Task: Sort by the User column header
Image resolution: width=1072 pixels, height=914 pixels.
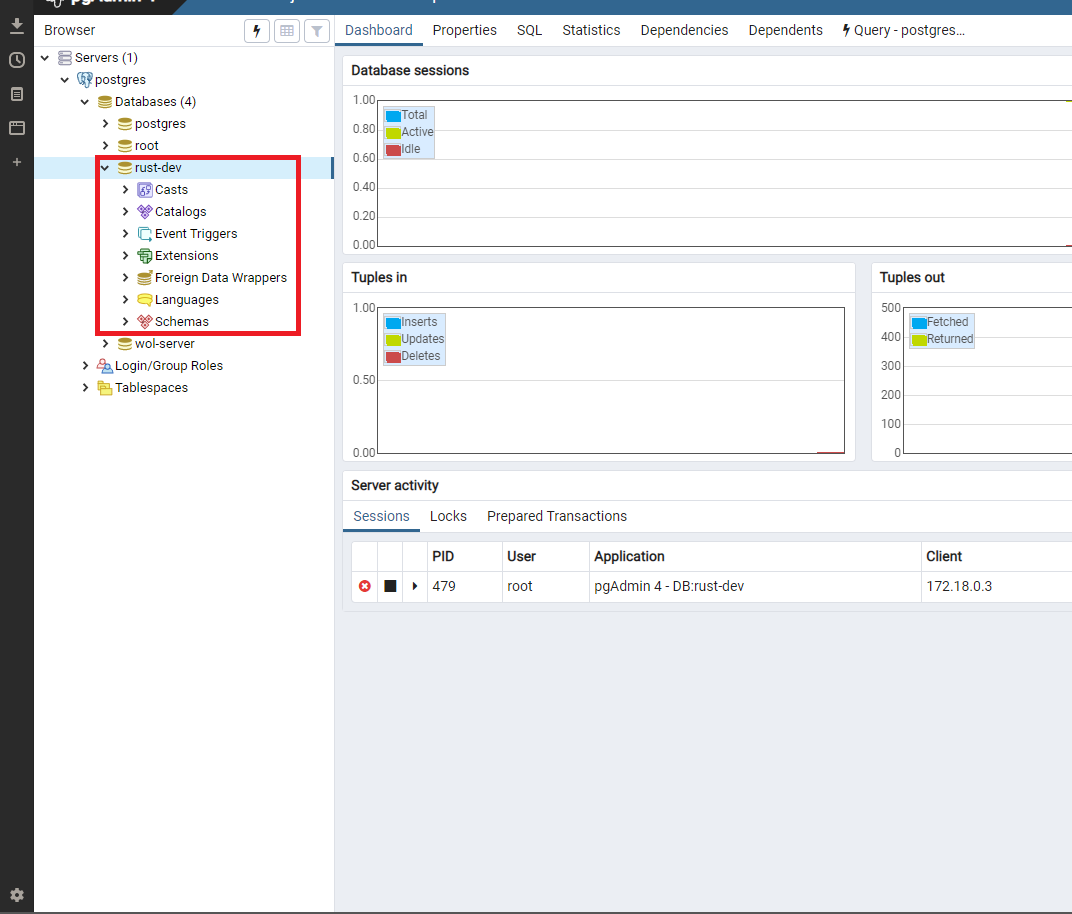Action: click(x=546, y=556)
